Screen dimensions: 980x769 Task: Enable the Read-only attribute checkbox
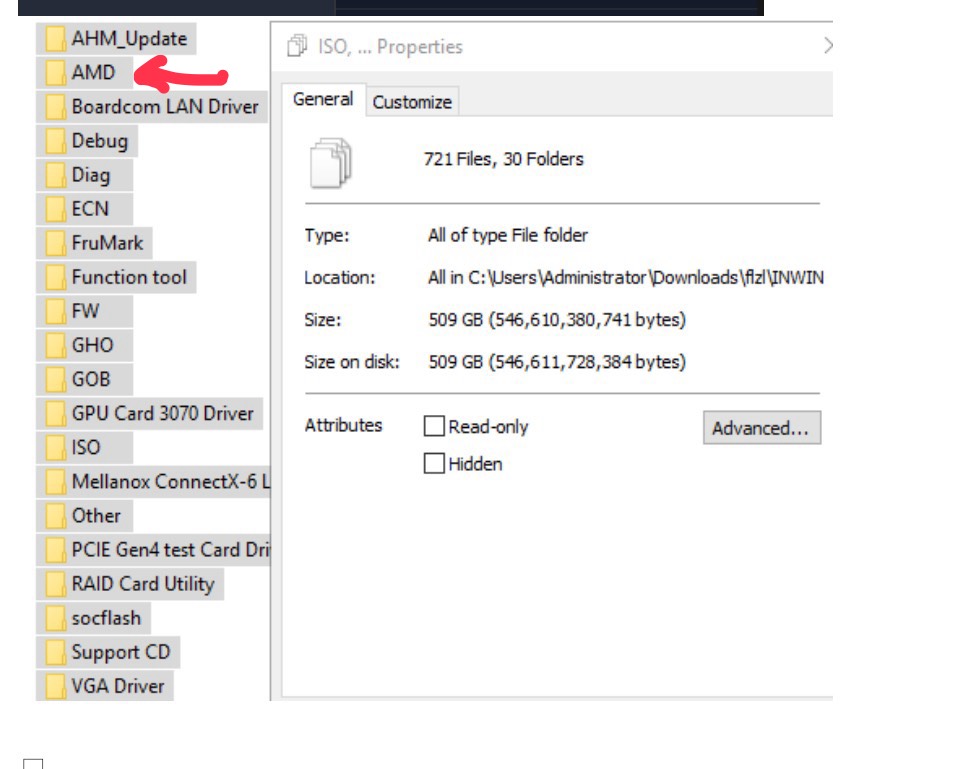[x=434, y=427]
